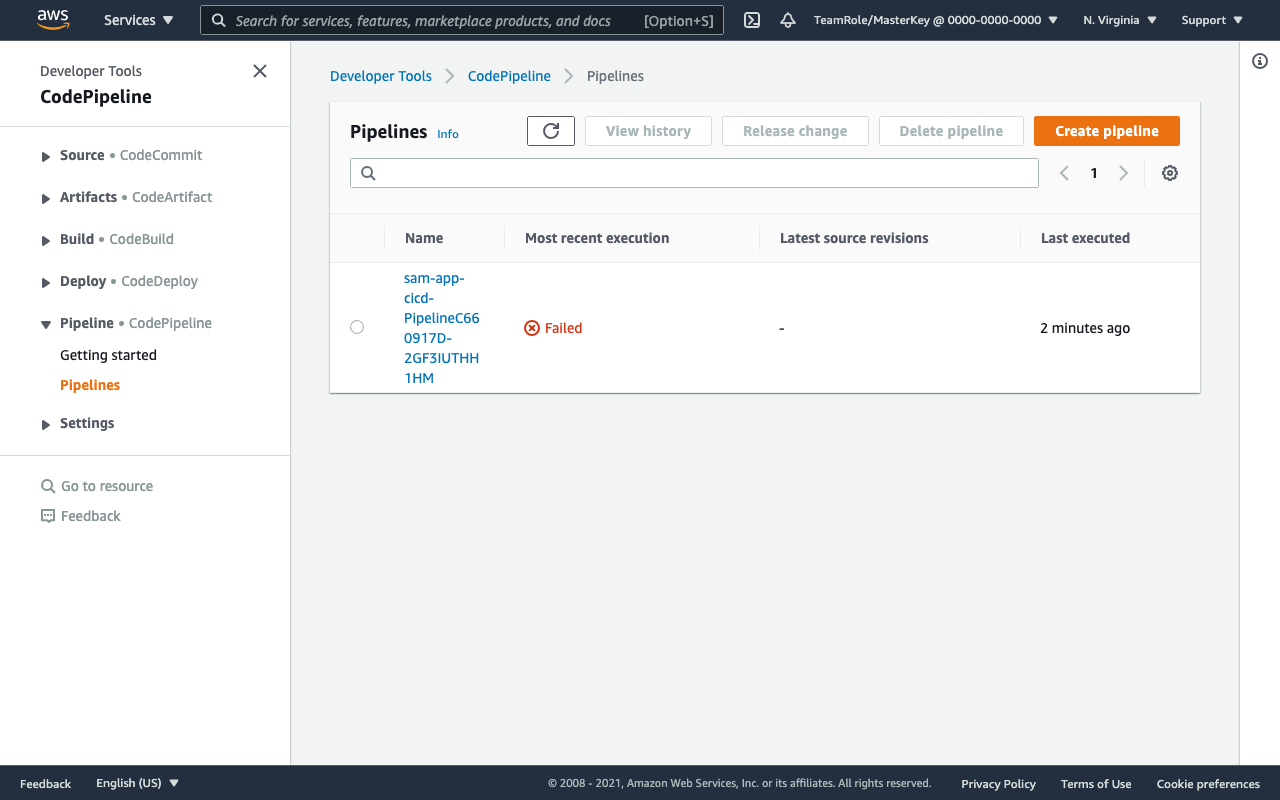Open the Info link beside Pipelines
Screen dimensions: 1280x800
448,134
